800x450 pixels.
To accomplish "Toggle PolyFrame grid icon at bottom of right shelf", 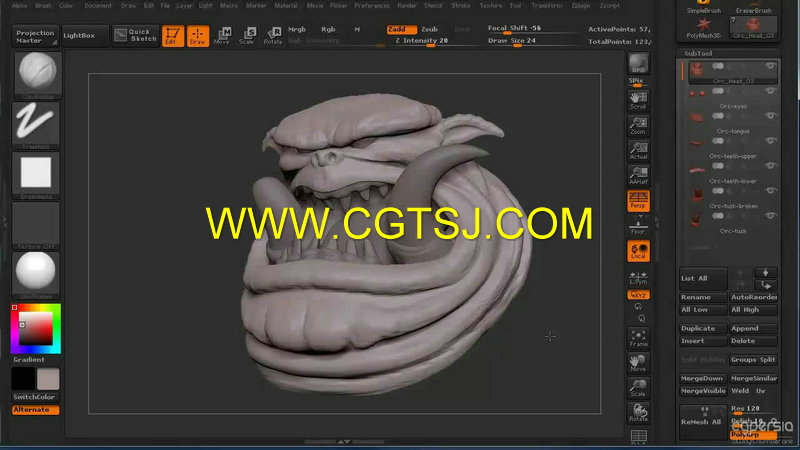I will 638,437.
